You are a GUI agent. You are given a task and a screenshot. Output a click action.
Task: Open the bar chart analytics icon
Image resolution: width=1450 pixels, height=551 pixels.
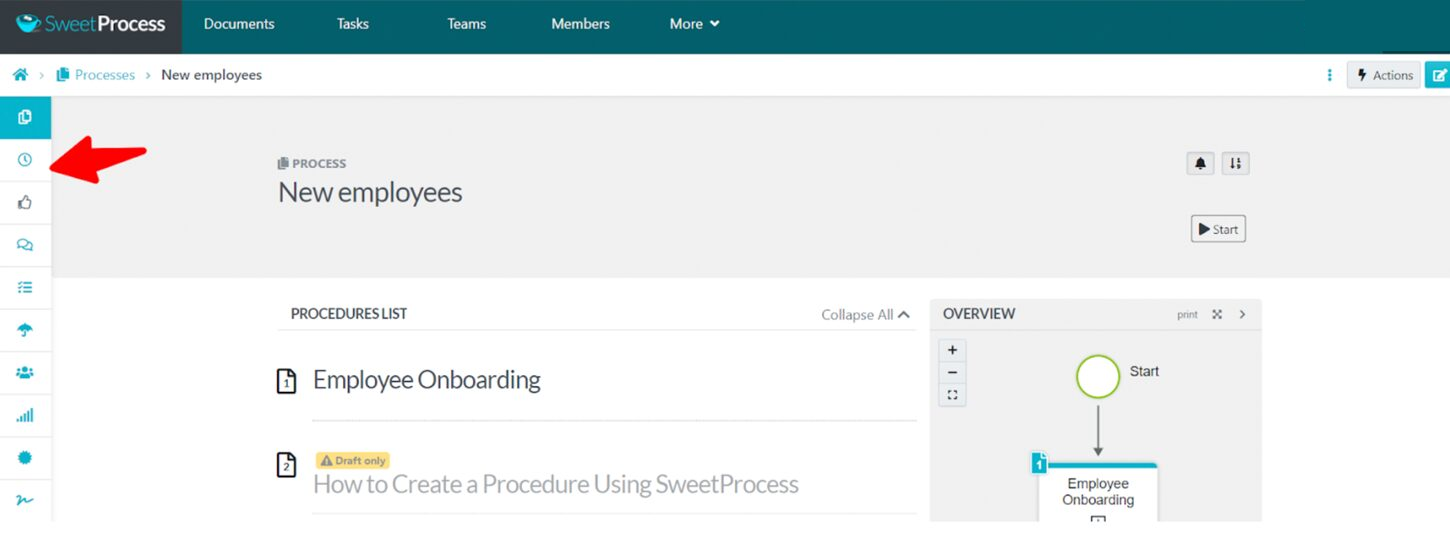pyautogui.click(x=25, y=415)
